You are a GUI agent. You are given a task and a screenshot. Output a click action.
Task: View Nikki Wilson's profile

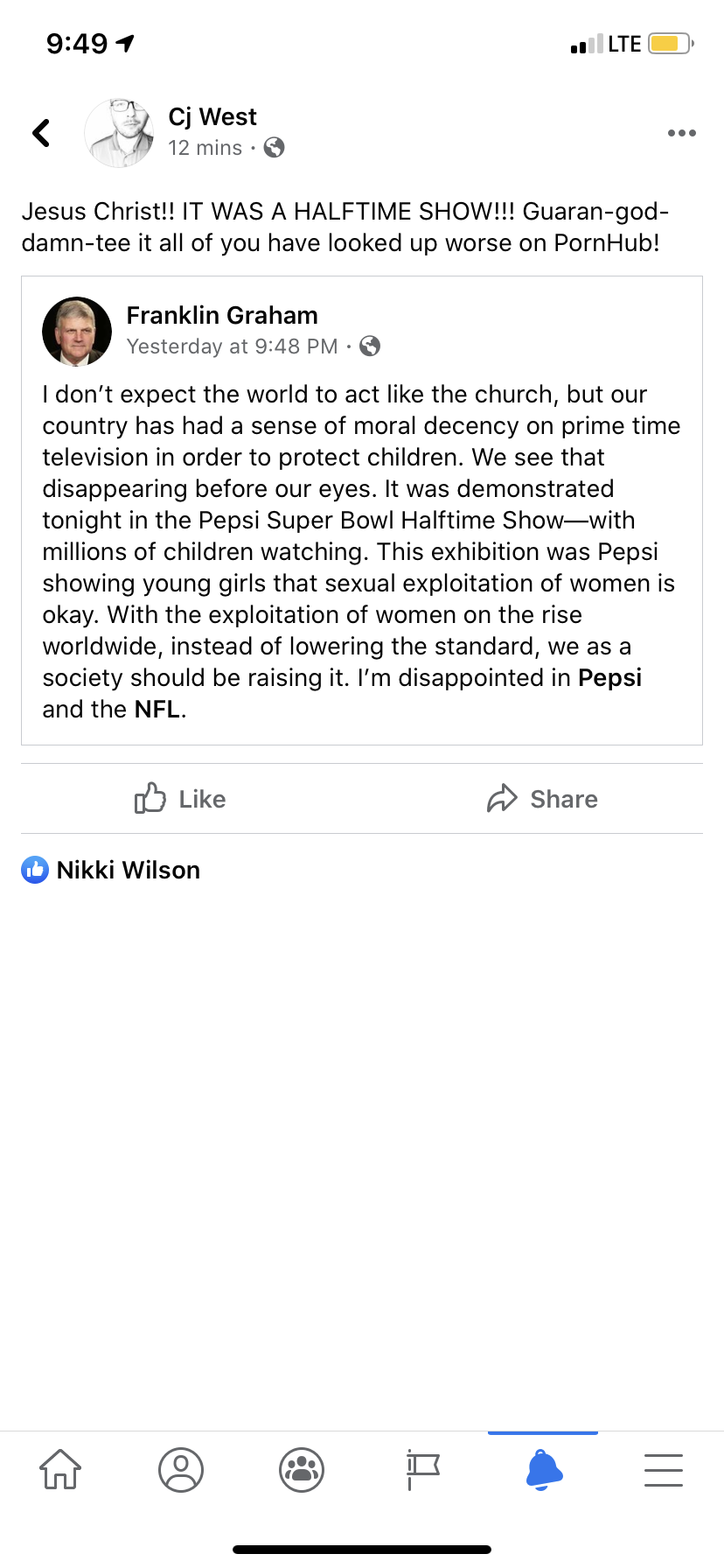[129, 870]
